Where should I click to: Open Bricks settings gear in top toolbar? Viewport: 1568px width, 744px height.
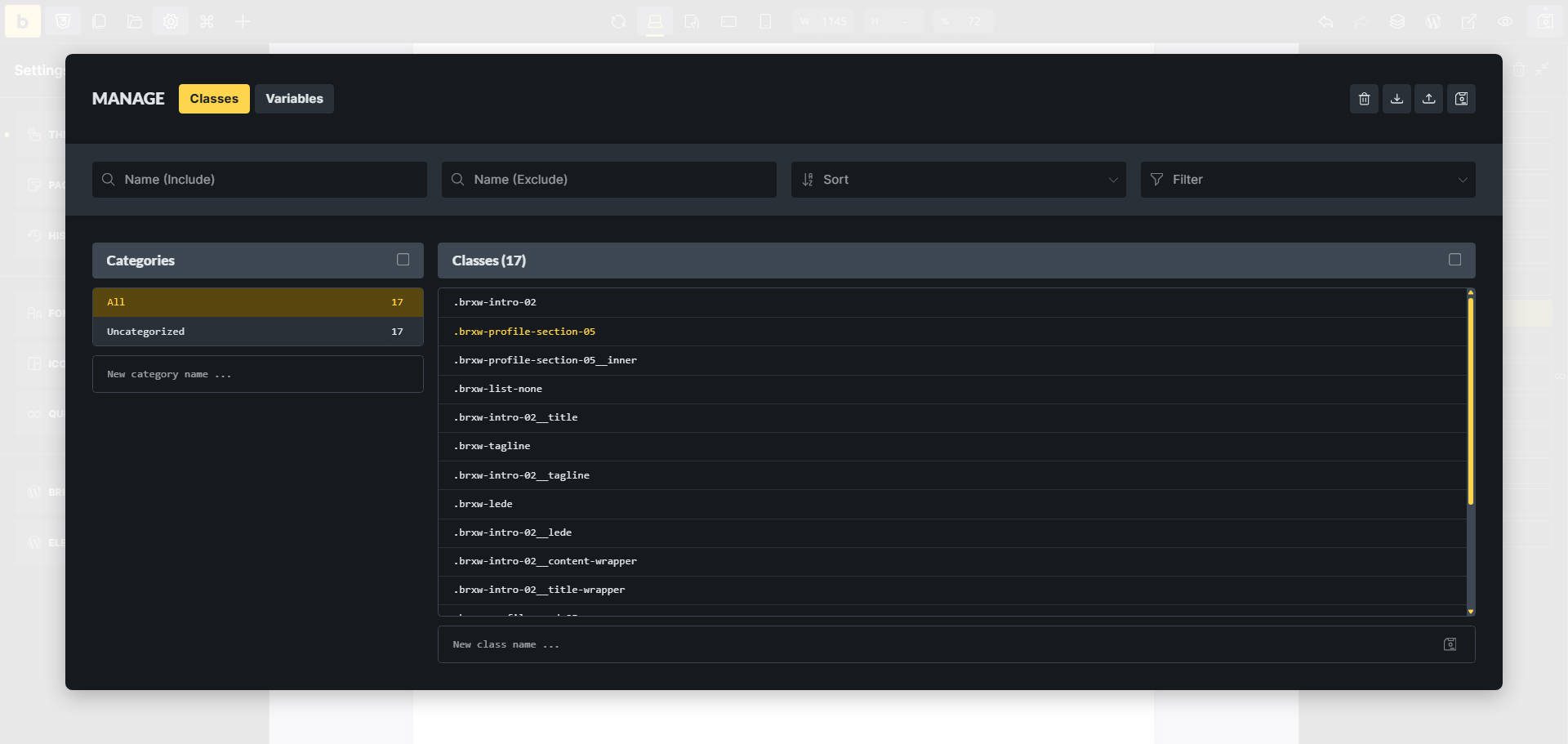point(171,22)
